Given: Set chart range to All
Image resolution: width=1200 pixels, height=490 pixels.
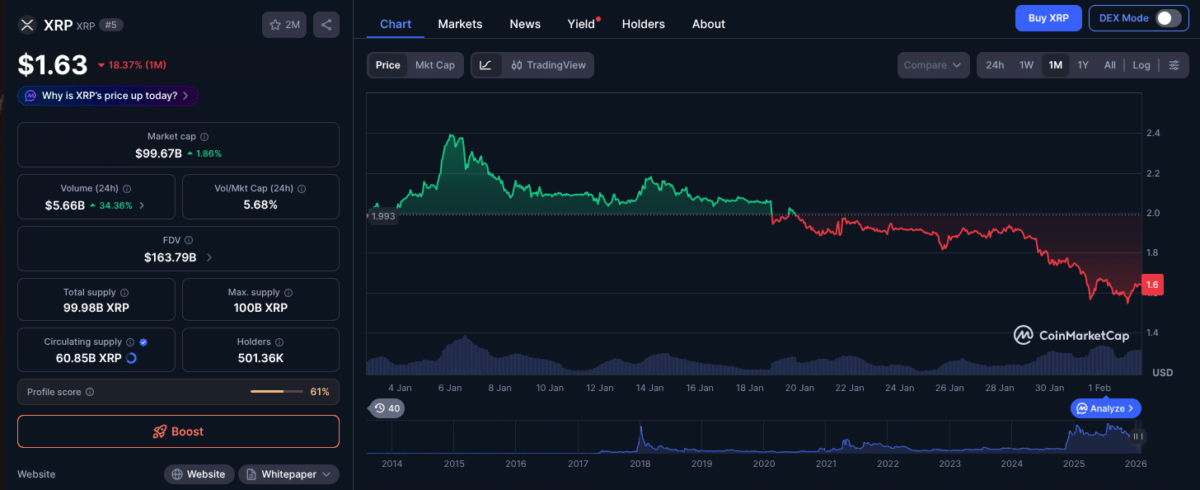Looking at the screenshot, I should point(1110,65).
